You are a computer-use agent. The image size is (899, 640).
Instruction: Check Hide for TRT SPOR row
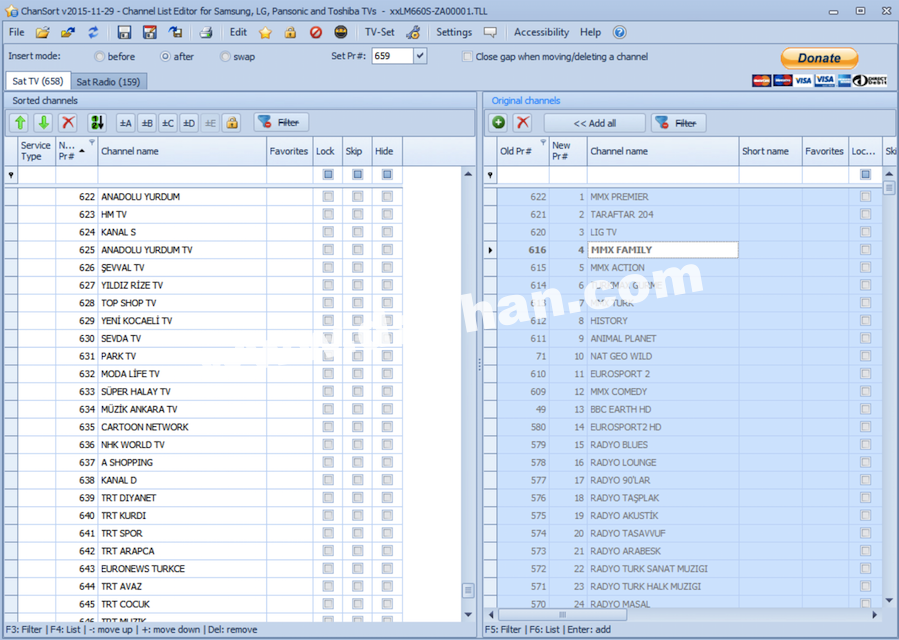[x=387, y=533]
